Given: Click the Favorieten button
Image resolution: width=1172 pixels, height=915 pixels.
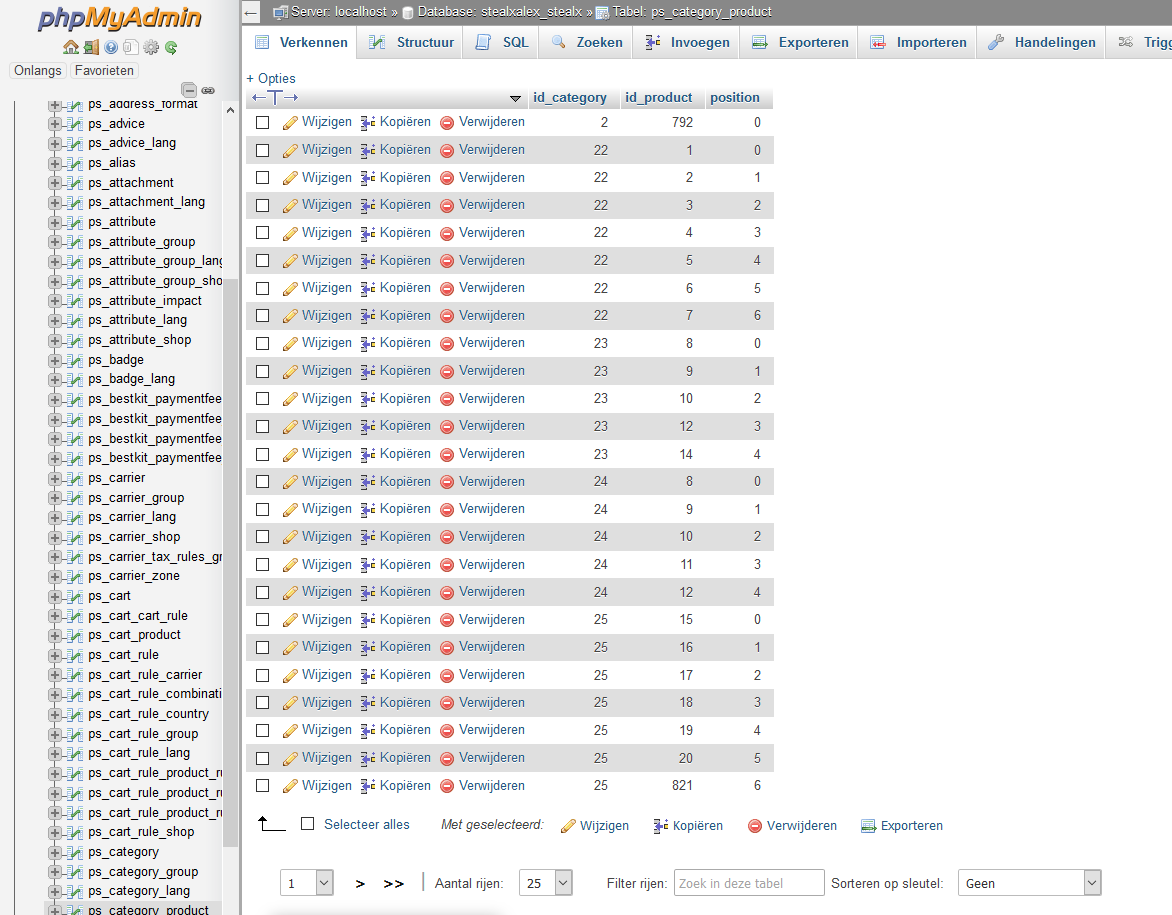Looking at the screenshot, I should click(x=104, y=70).
